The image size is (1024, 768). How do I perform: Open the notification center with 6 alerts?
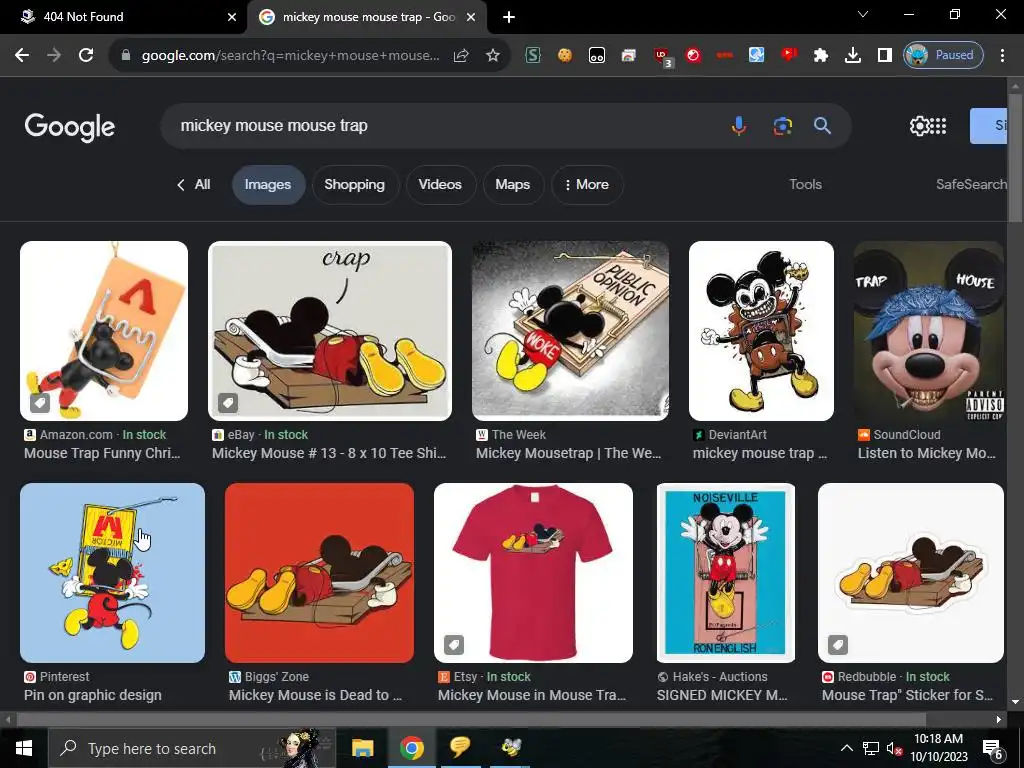[x=993, y=749]
